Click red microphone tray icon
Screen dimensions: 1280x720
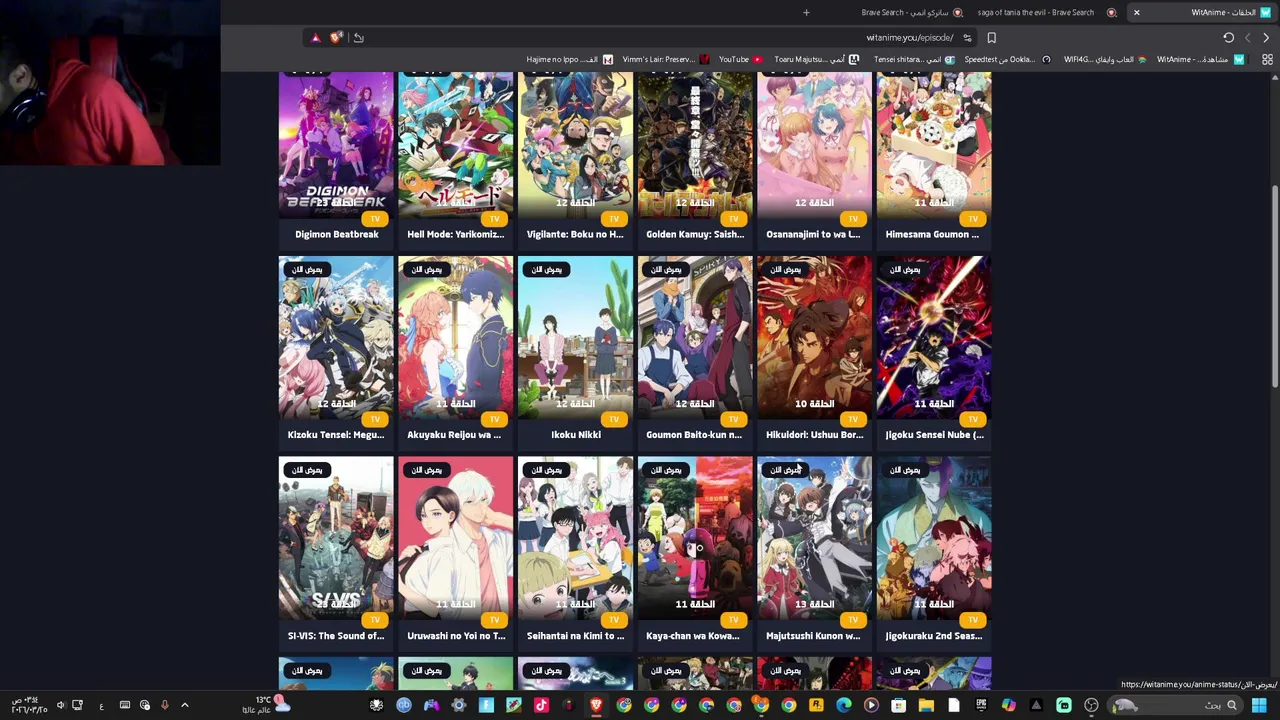(x=165, y=705)
